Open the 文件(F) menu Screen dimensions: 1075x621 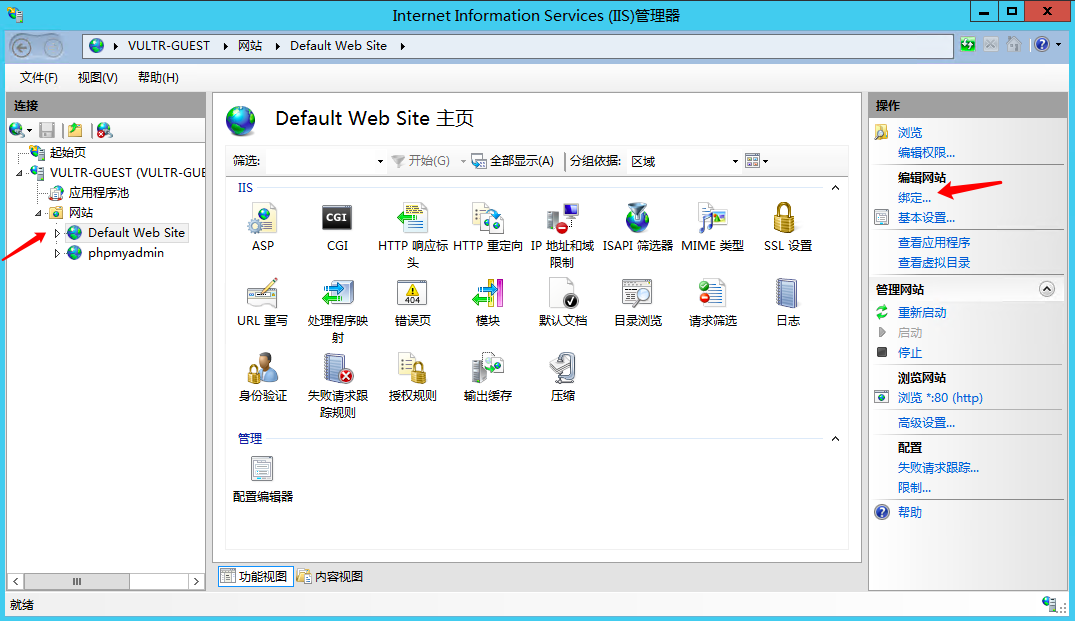(38, 77)
